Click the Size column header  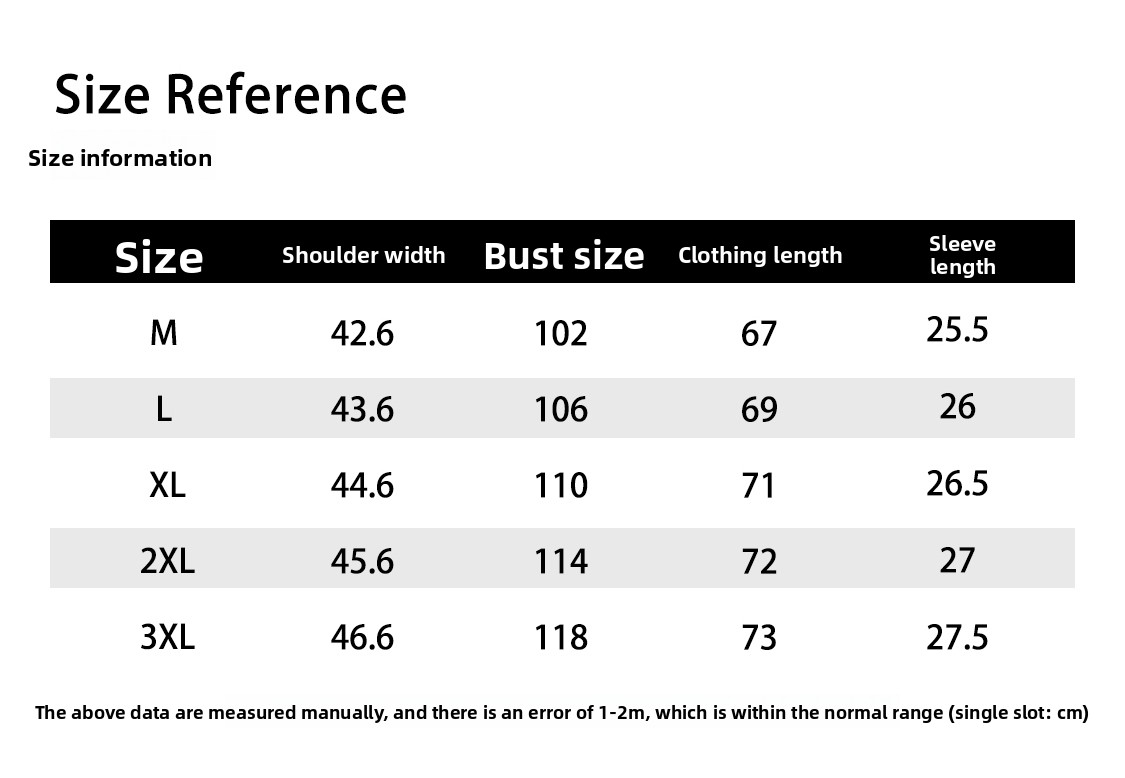pos(159,256)
